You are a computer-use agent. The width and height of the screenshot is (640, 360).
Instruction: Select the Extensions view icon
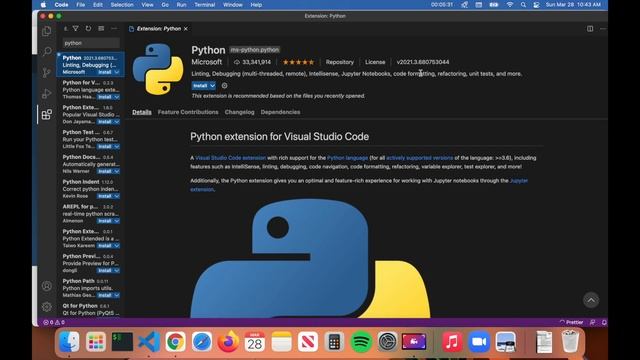tap(47, 114)
